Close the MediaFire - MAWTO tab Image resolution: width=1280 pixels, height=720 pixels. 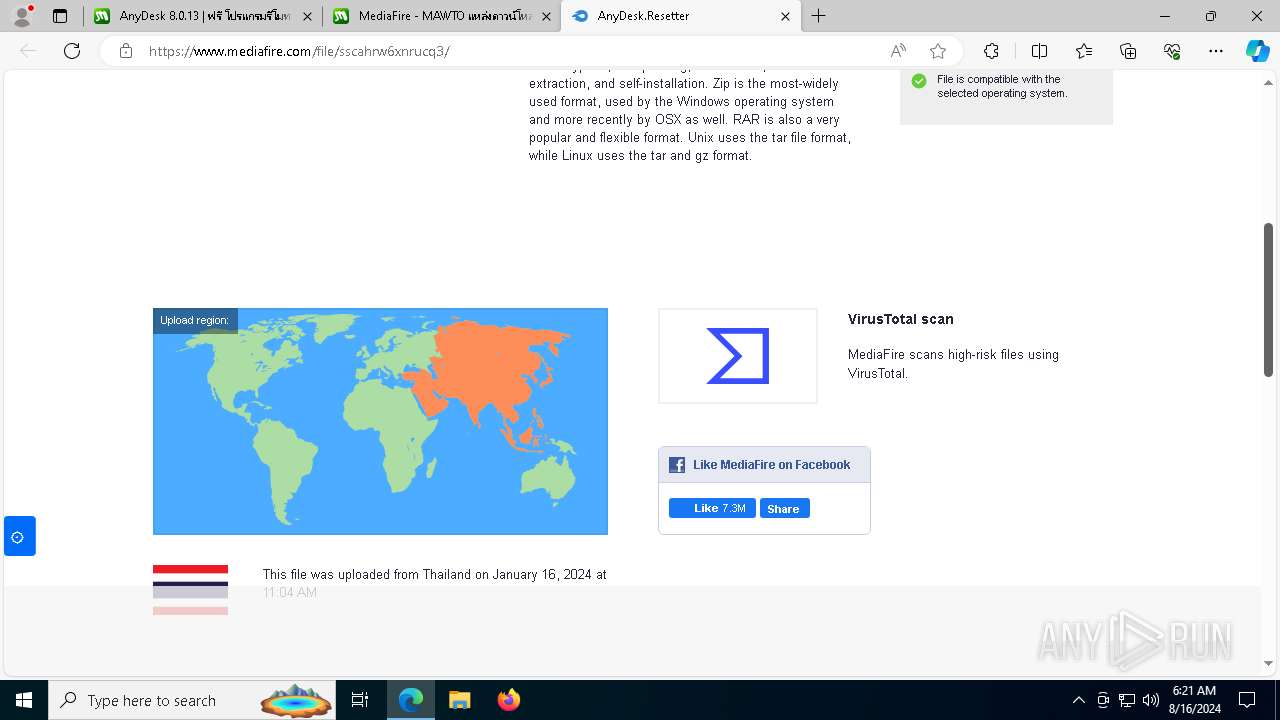click(546, 16)
